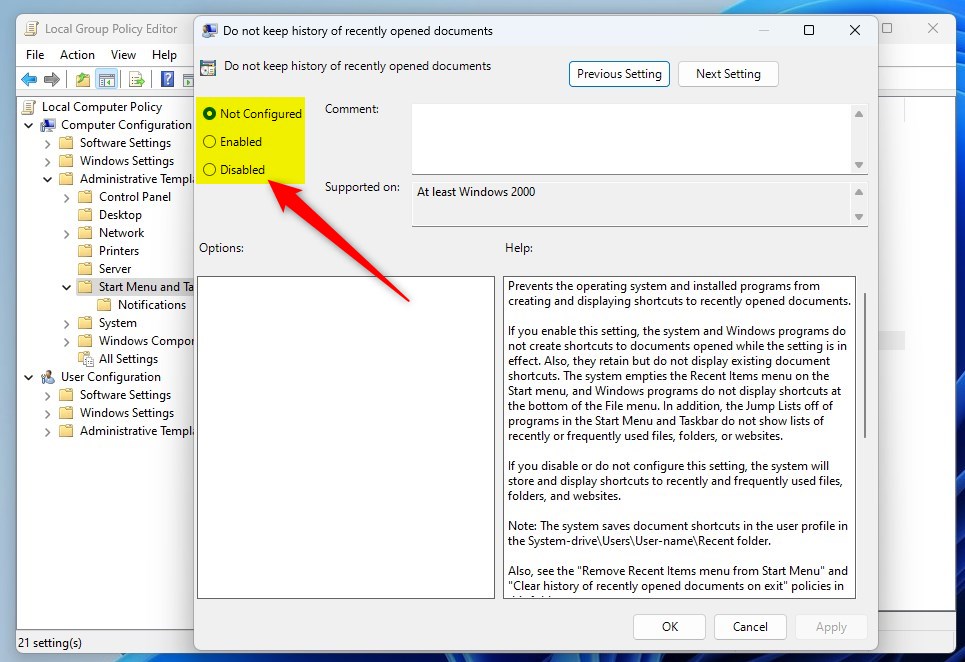Close the policy setting dialog with X
Viewport: 965px width, 662px height.
tap(855, 30)
